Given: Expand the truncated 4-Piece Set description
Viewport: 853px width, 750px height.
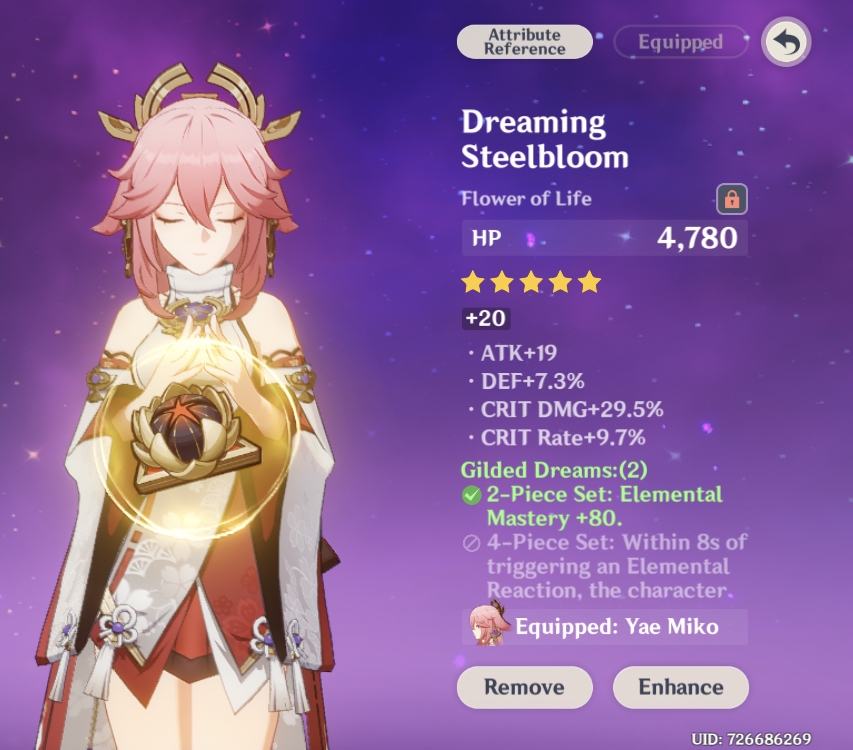Looking at the screenshot, I should coord(616,566).
